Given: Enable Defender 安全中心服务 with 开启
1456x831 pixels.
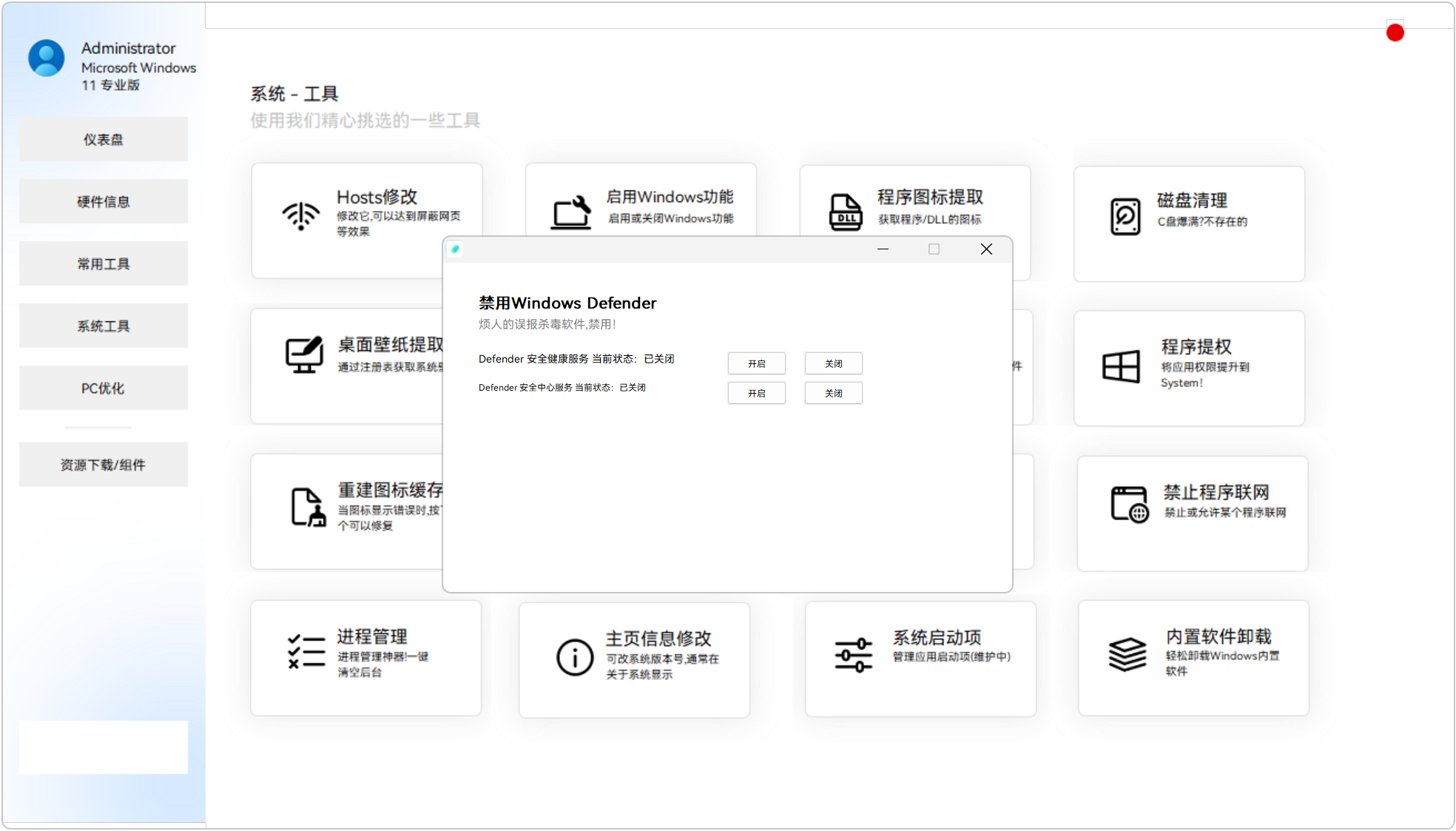Looking at the screenshot, I should [756, 393].
